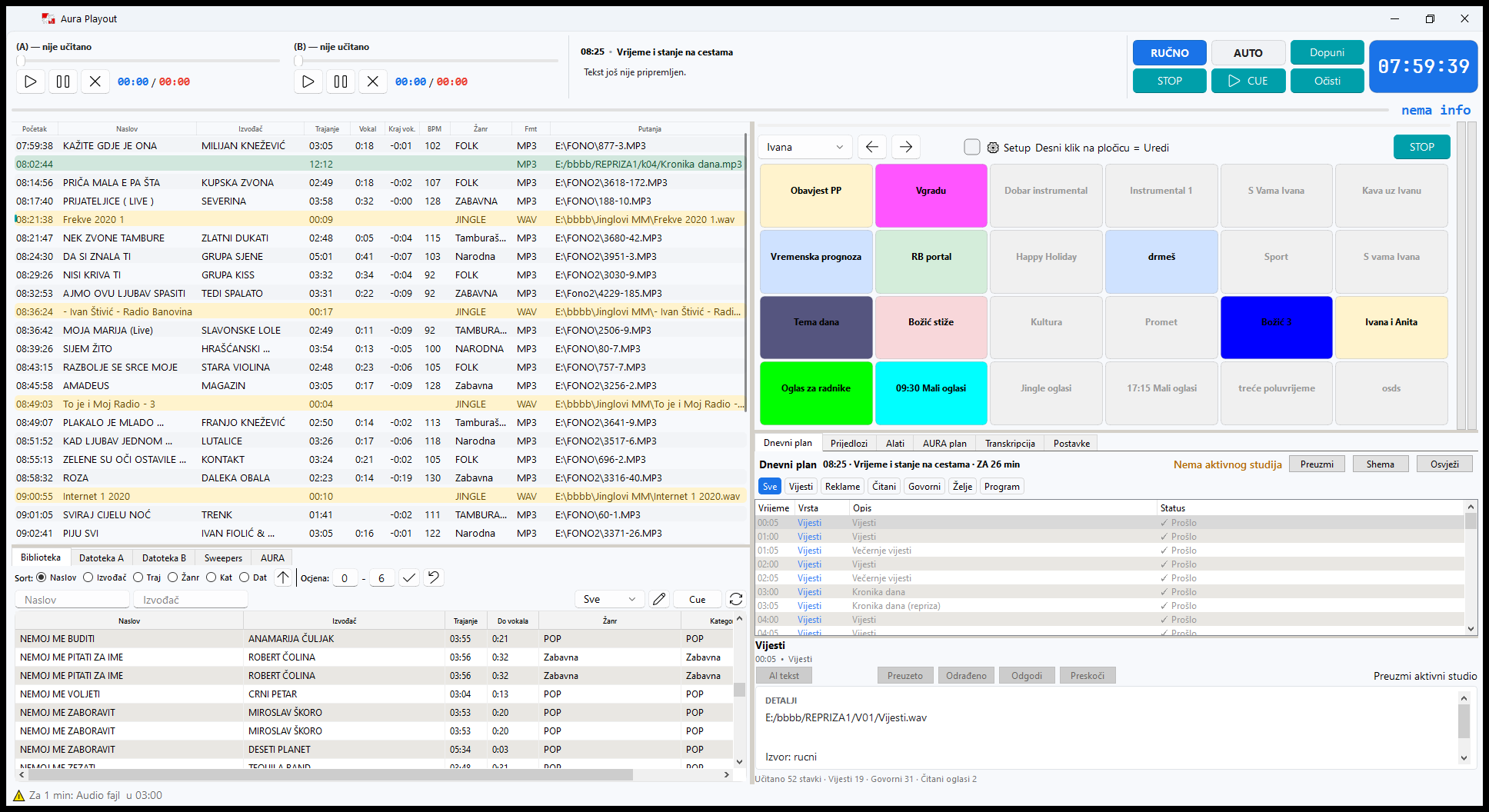Open the Sve category dropdown in library
1489x812 pixels.
click(610, 599)
